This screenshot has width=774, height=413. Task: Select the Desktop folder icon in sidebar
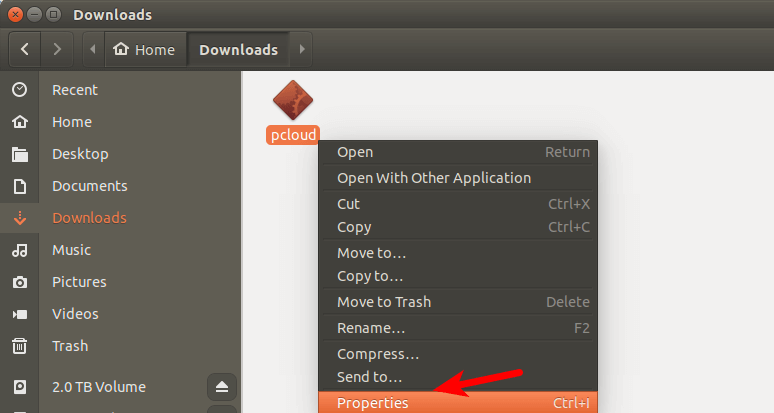click(19, 154)
